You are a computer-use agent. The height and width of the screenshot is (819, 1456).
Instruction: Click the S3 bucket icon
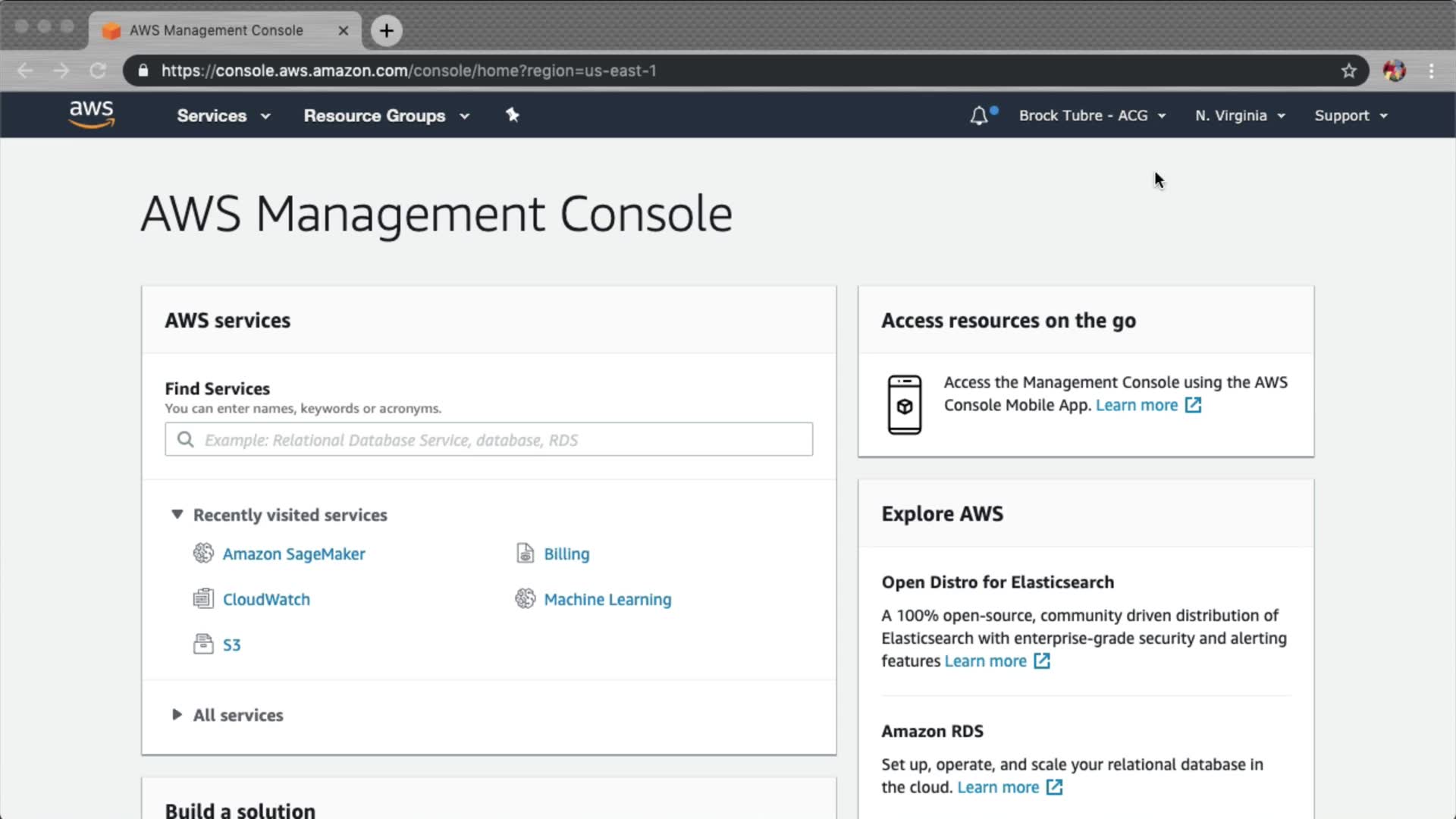203,645
